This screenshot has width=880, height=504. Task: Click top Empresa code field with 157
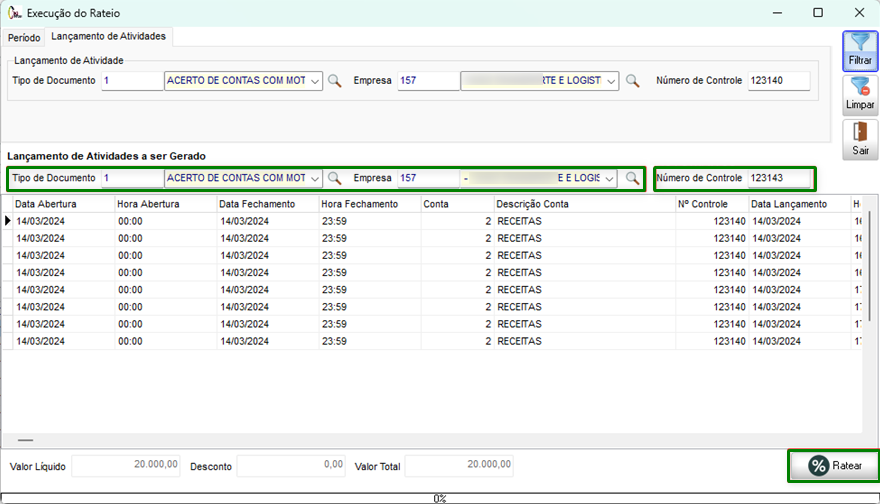point(428,81)
